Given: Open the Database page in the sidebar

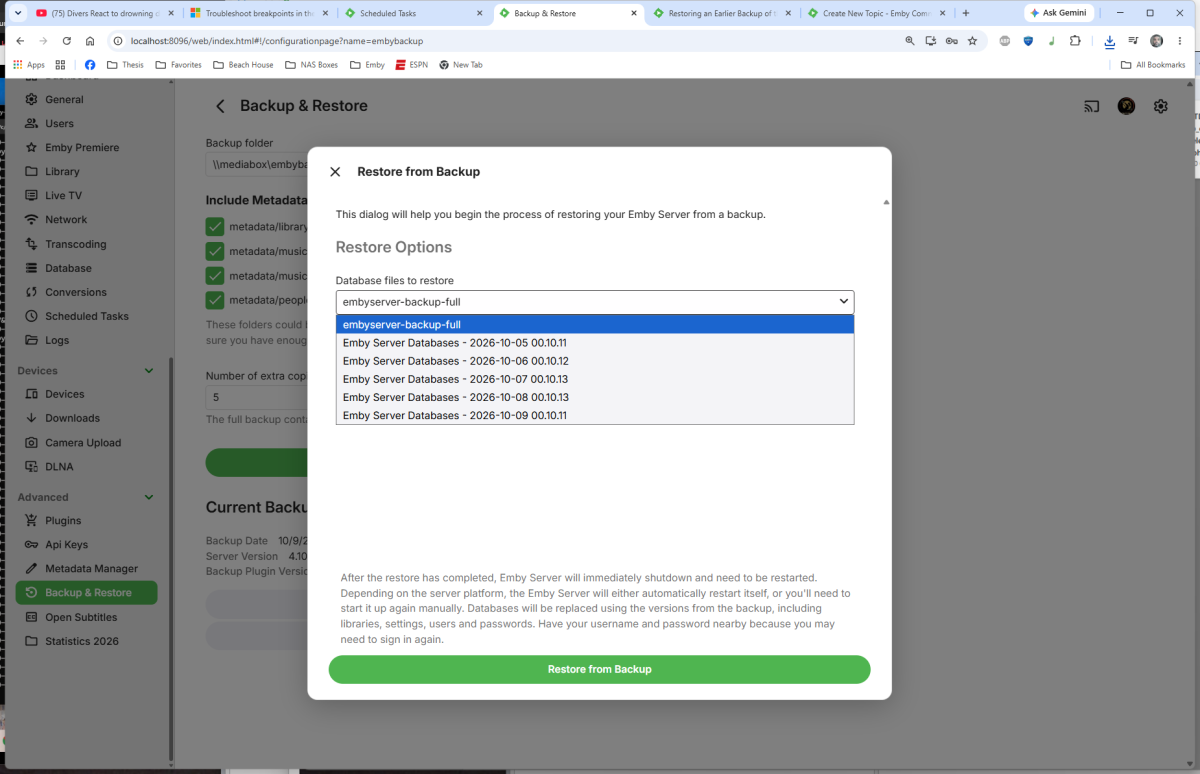Looking at the screenshot, I should click(x=86, y=268).
